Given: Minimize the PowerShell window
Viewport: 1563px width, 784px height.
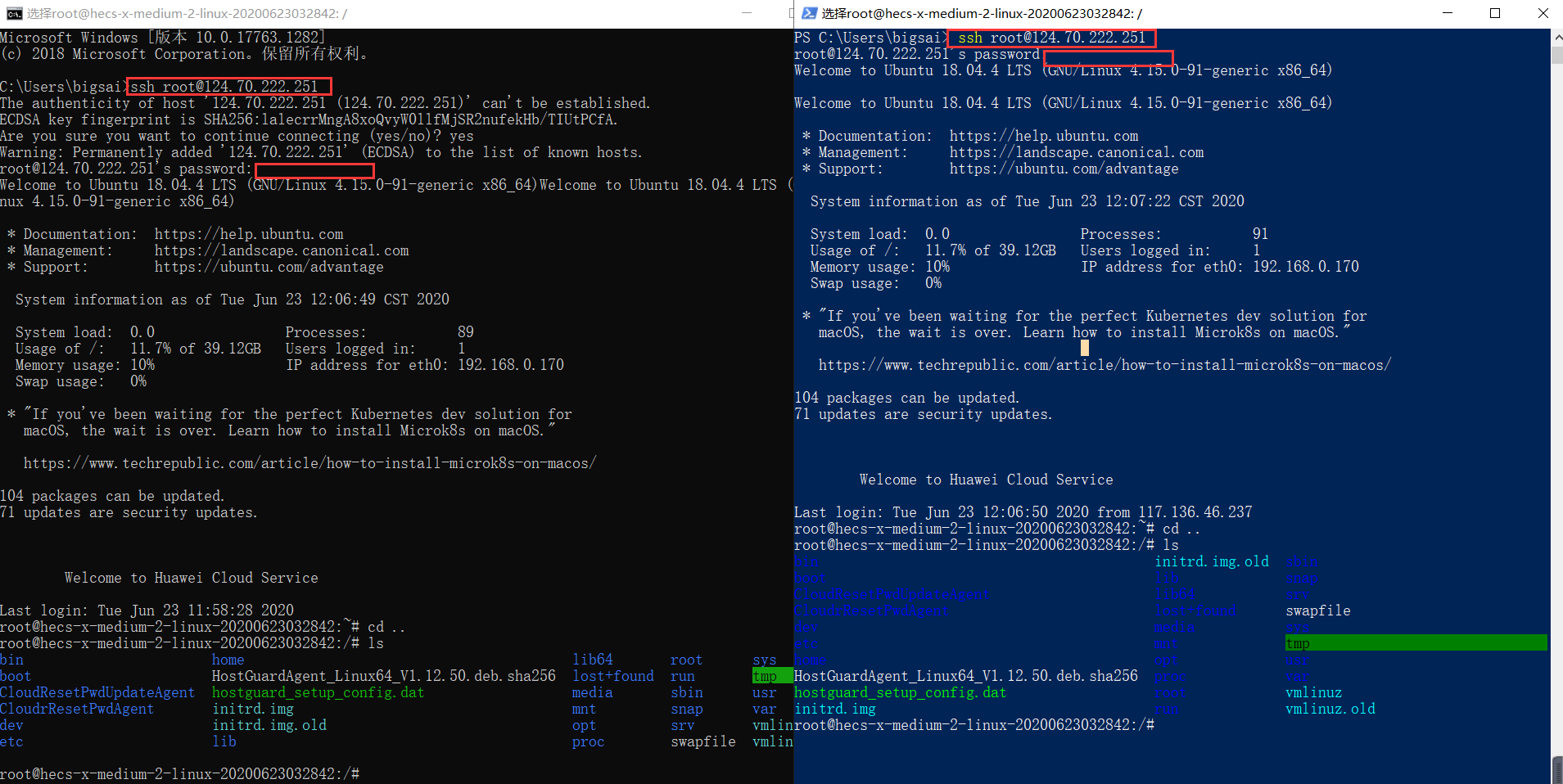Looking at the screenshot, I should tap(1448, 13).
